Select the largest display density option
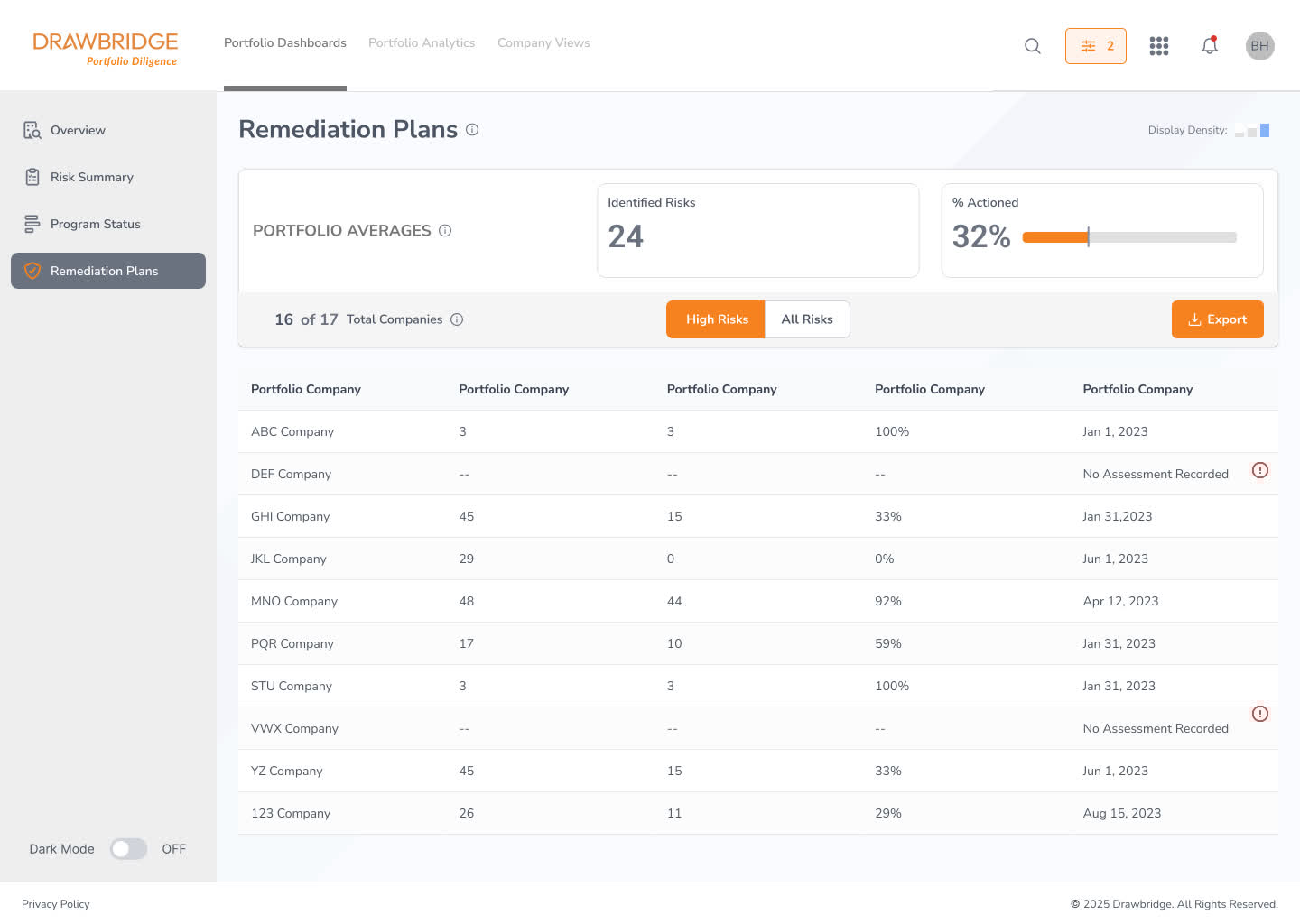Screen dimensions: 1300x924 (x=1265, y=130)
